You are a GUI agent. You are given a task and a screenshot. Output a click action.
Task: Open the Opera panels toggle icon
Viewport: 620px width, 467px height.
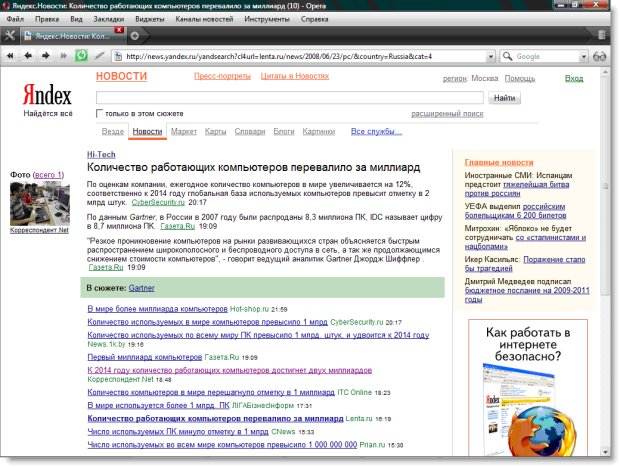[9, 36]
